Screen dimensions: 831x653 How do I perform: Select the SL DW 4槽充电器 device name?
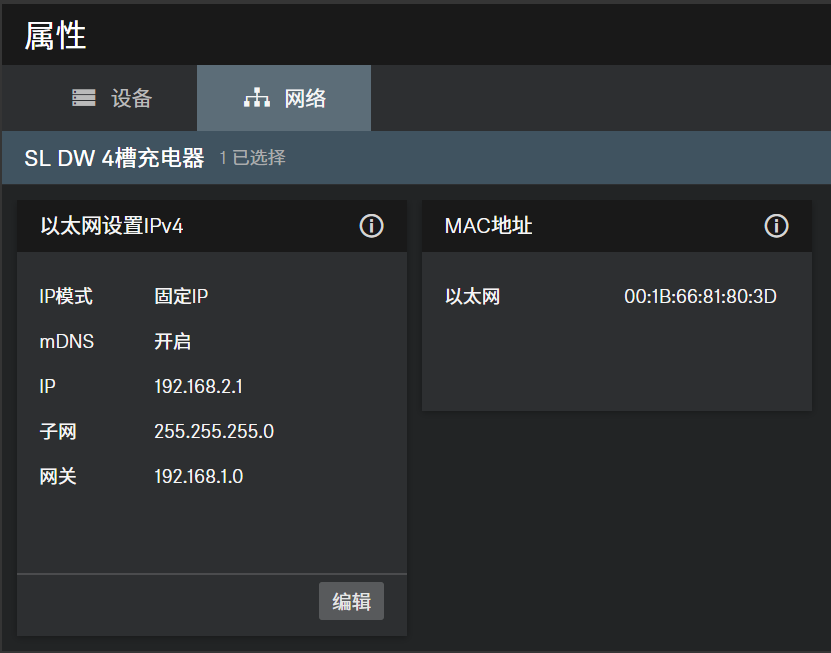(114, 158)
